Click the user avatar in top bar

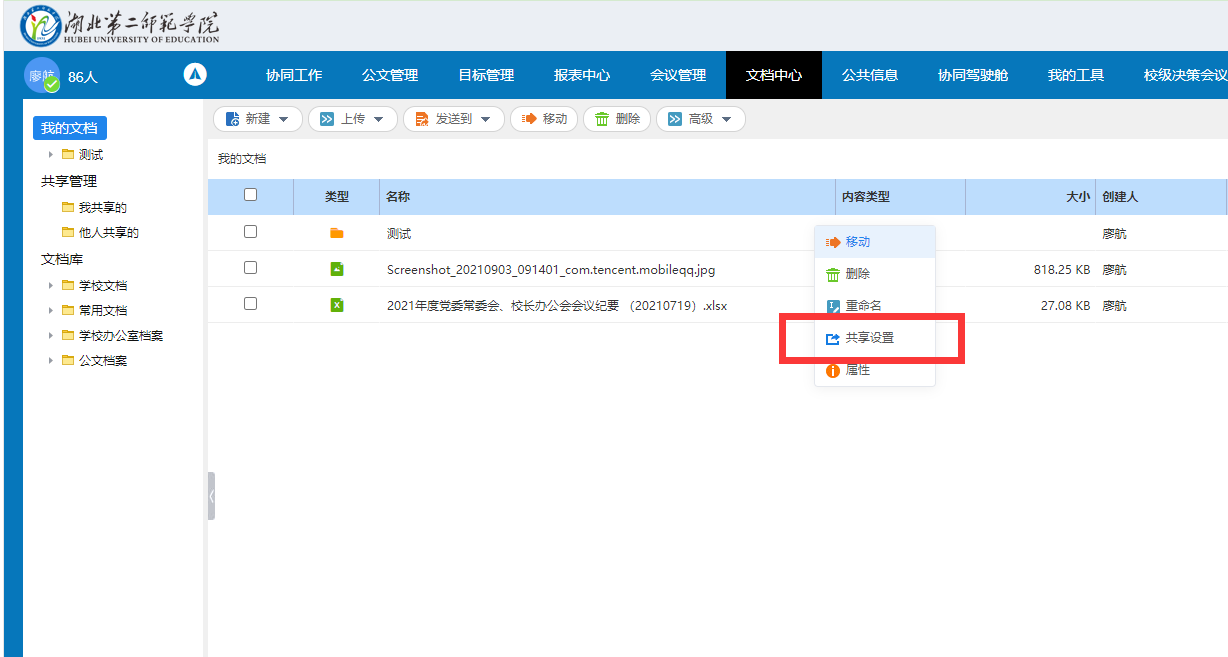pyautogui.click(x=42, y=76)
